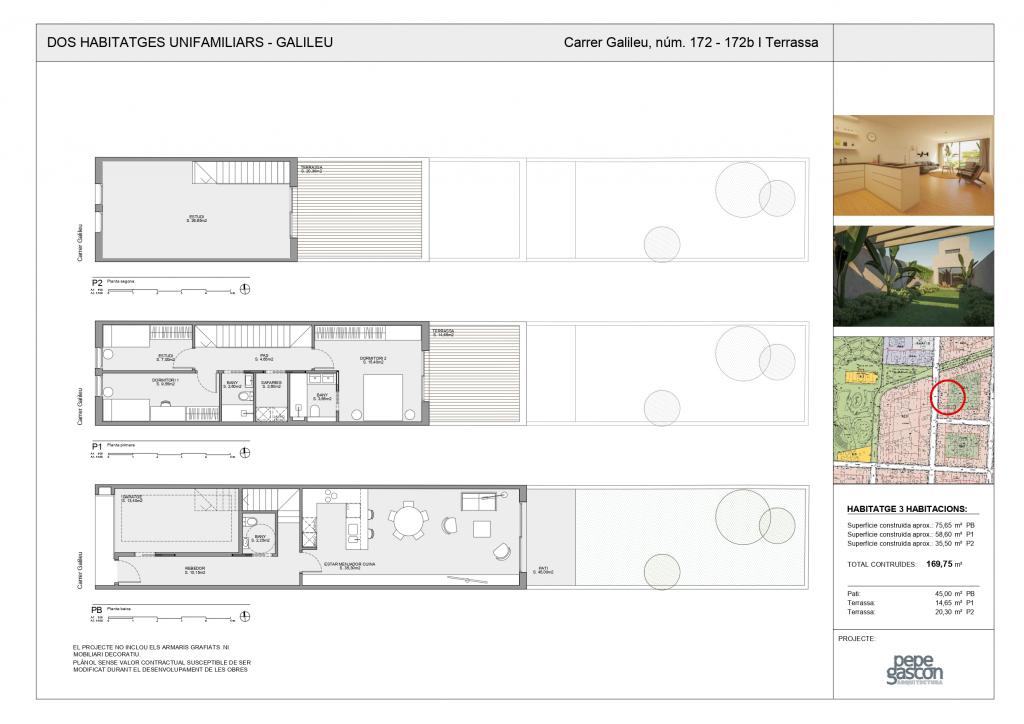
Task: Click the round dining table on ground floor
Action: click(408, 520)
